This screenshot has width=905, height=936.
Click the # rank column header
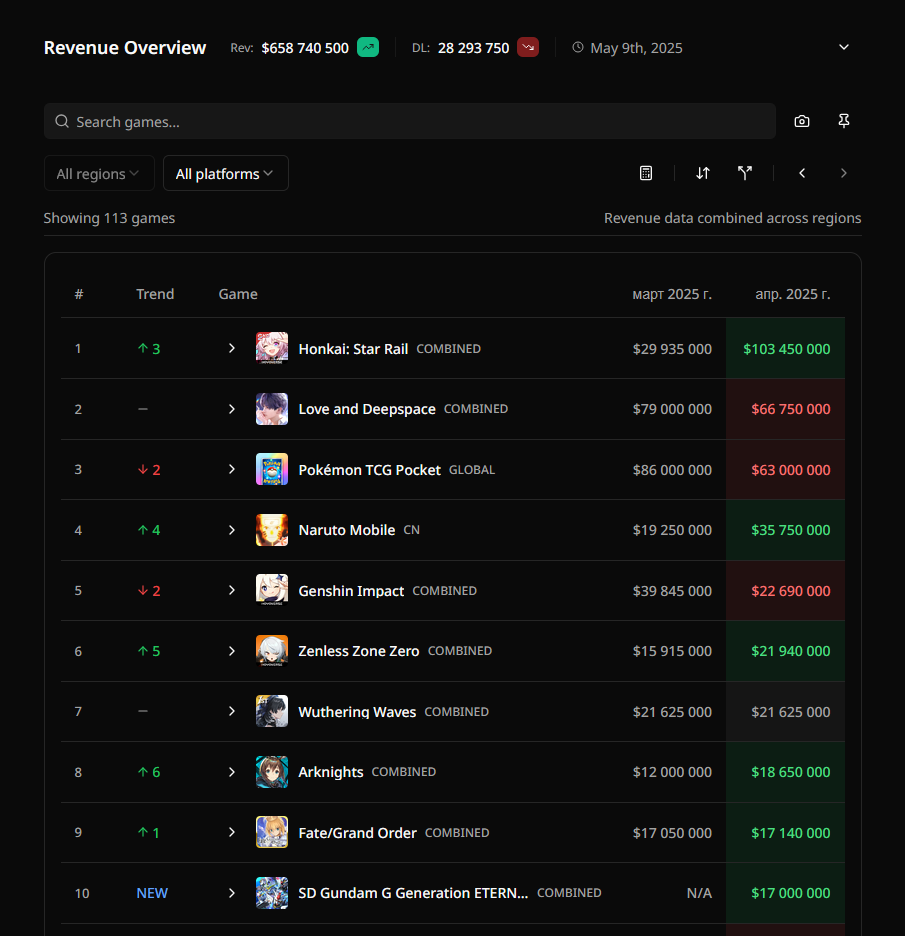[79, 294]
